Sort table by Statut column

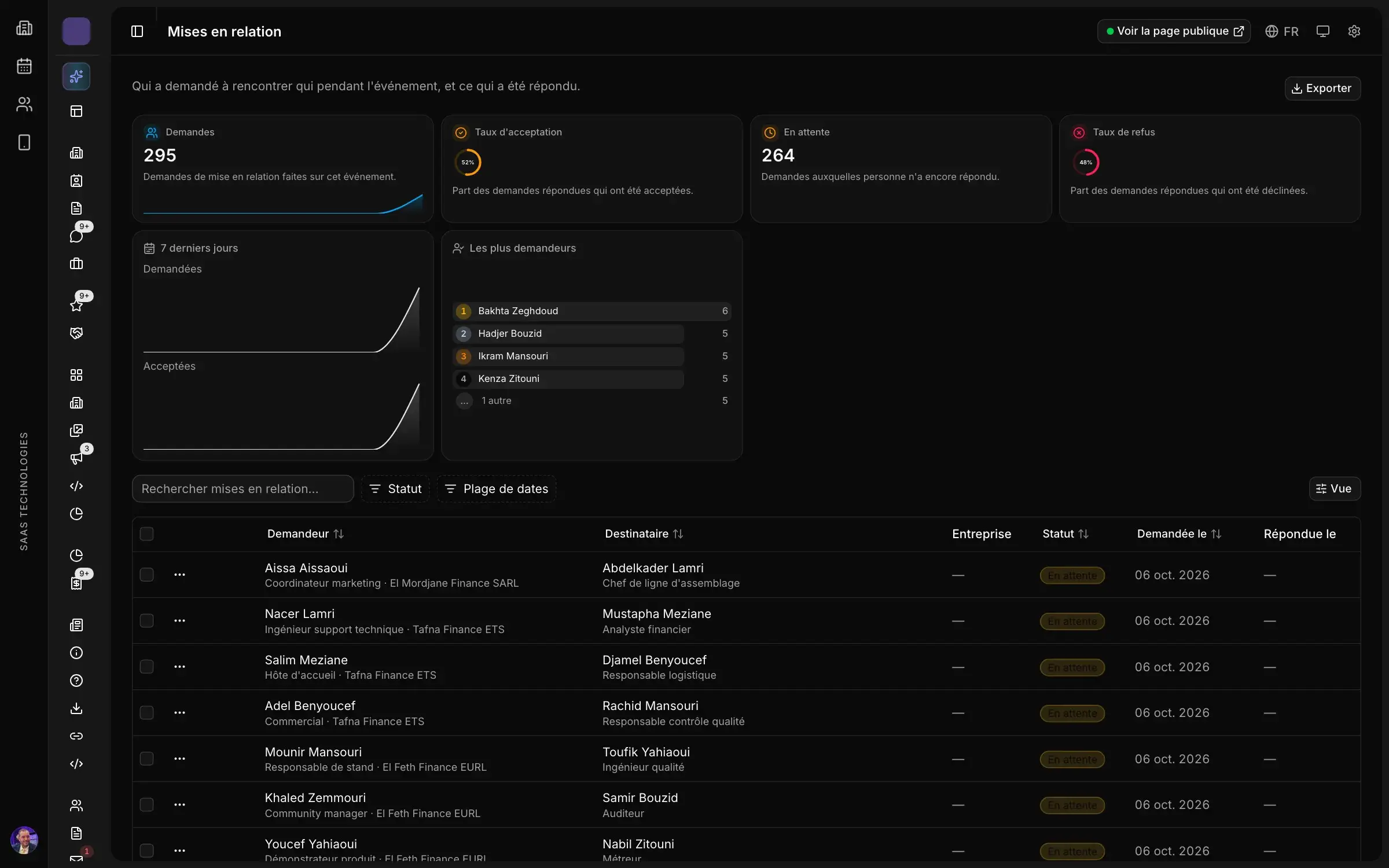coord(1065,534)
